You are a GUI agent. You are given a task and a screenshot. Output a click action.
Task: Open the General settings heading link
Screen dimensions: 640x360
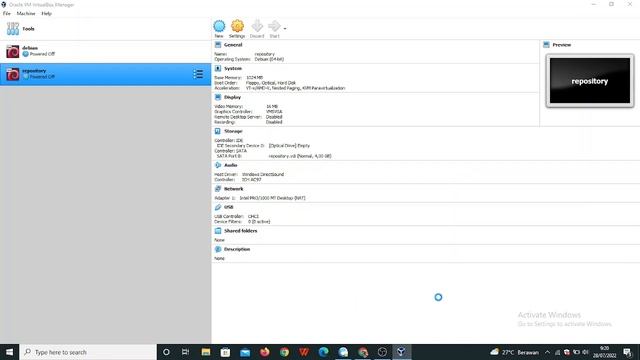pyautogui.click(x=233, y=45)
